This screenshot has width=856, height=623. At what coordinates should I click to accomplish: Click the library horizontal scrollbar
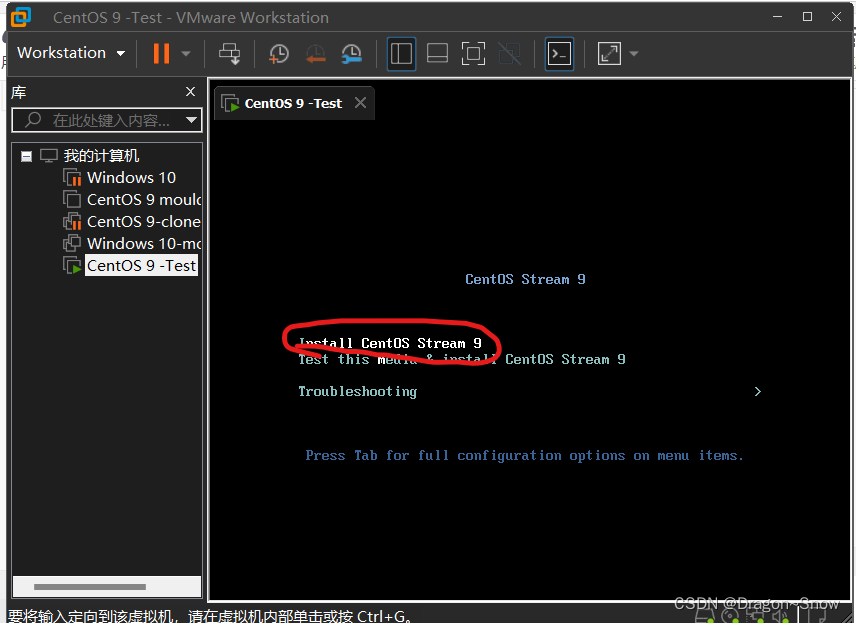pyautogui.click(x=90, y=587)
